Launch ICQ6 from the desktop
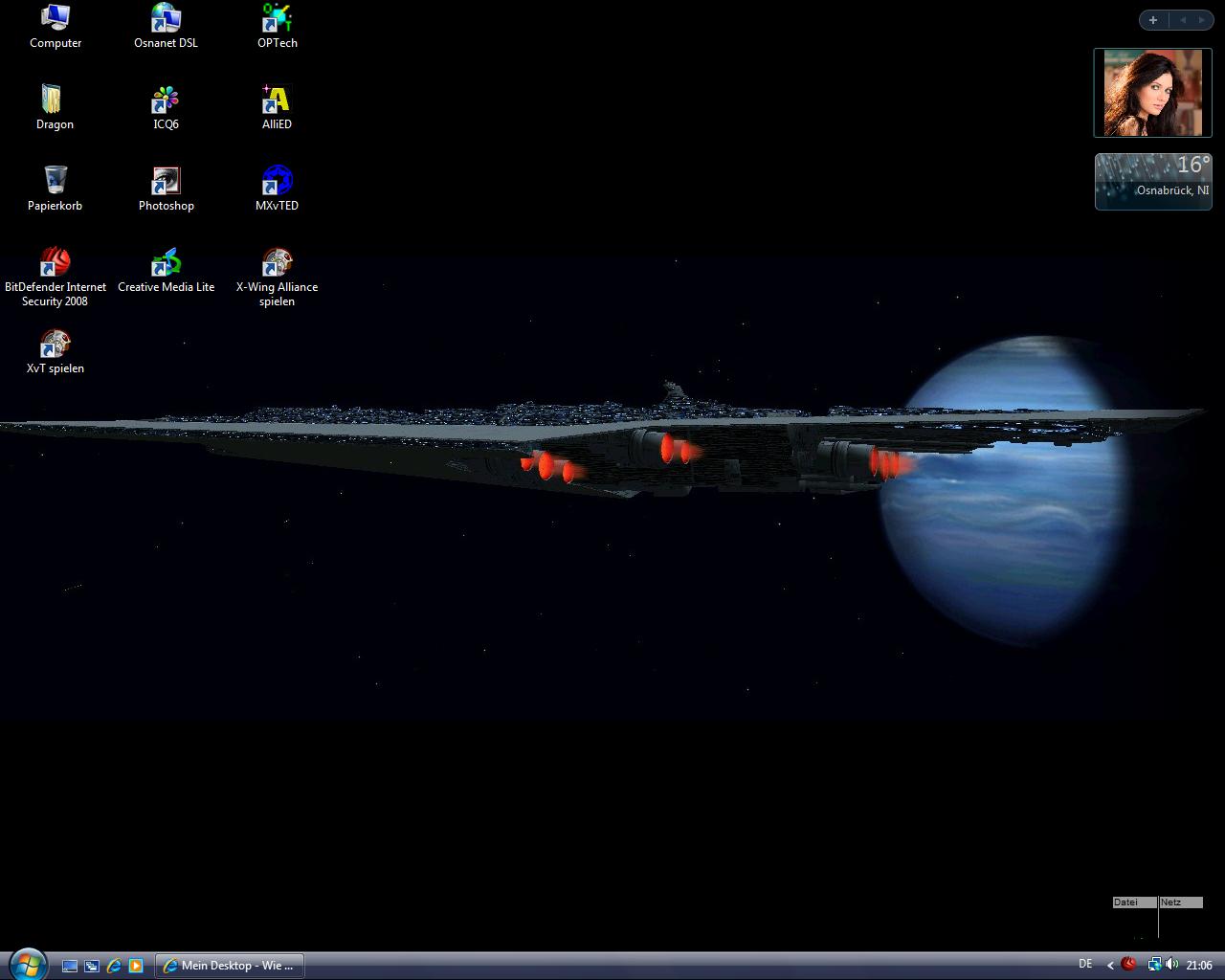Image resolution: width=1225 pixels, height=980 pixels. (x=166, y=100)
